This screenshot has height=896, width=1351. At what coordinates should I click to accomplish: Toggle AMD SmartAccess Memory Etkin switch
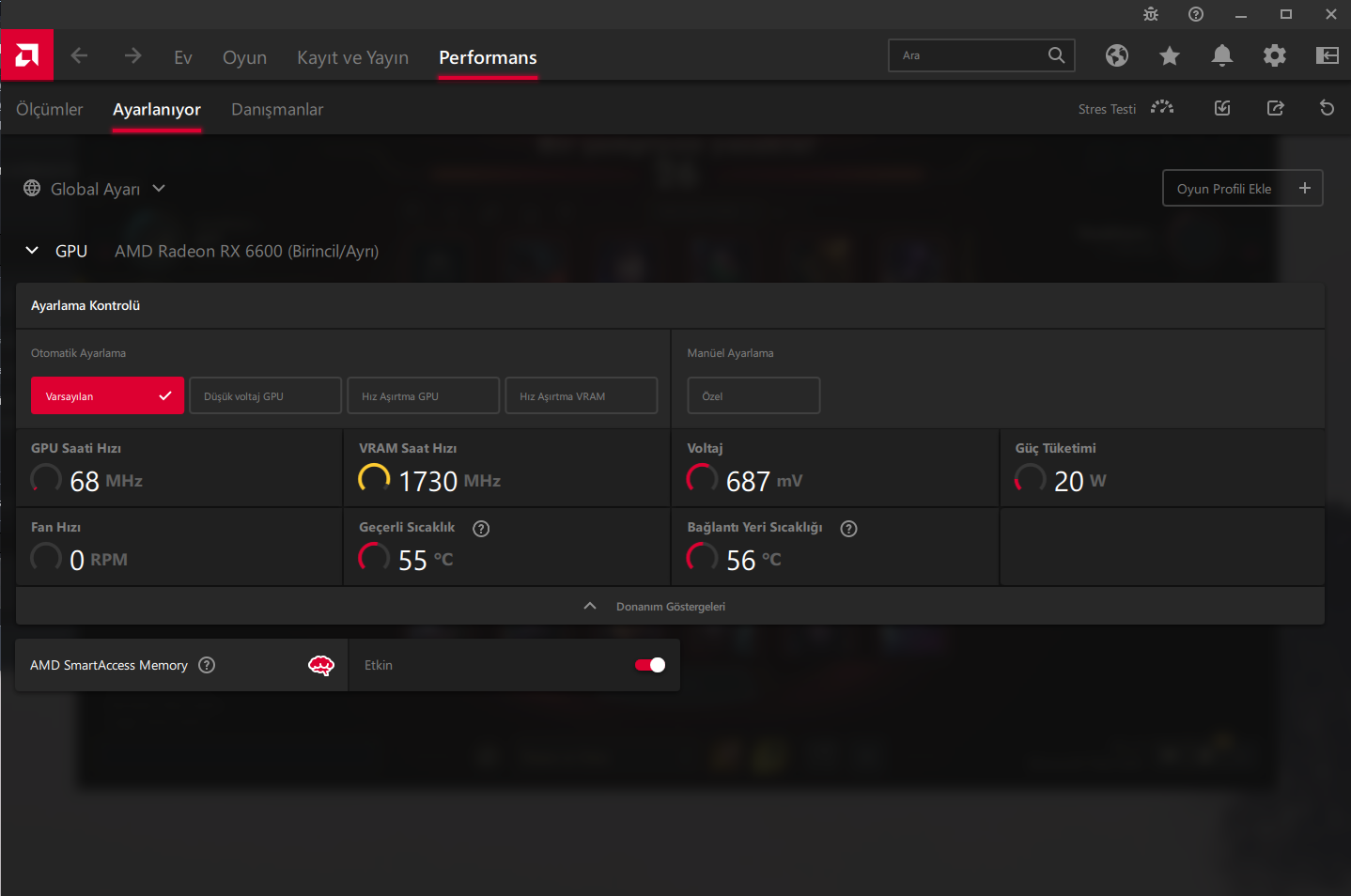650,665
